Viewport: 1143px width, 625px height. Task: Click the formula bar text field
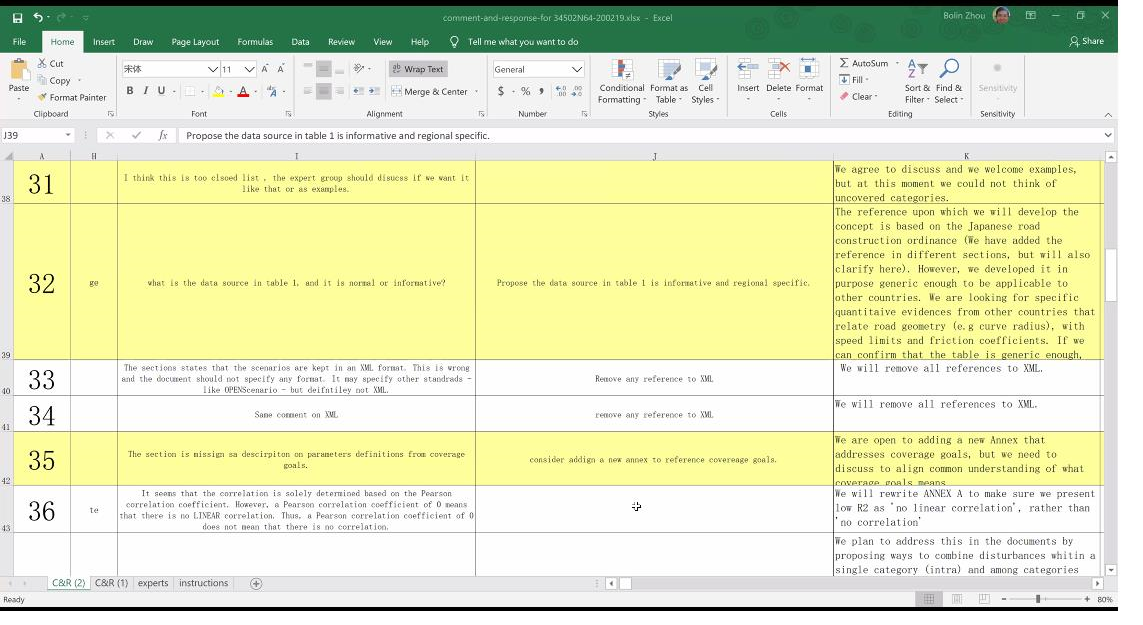[640, 135]
